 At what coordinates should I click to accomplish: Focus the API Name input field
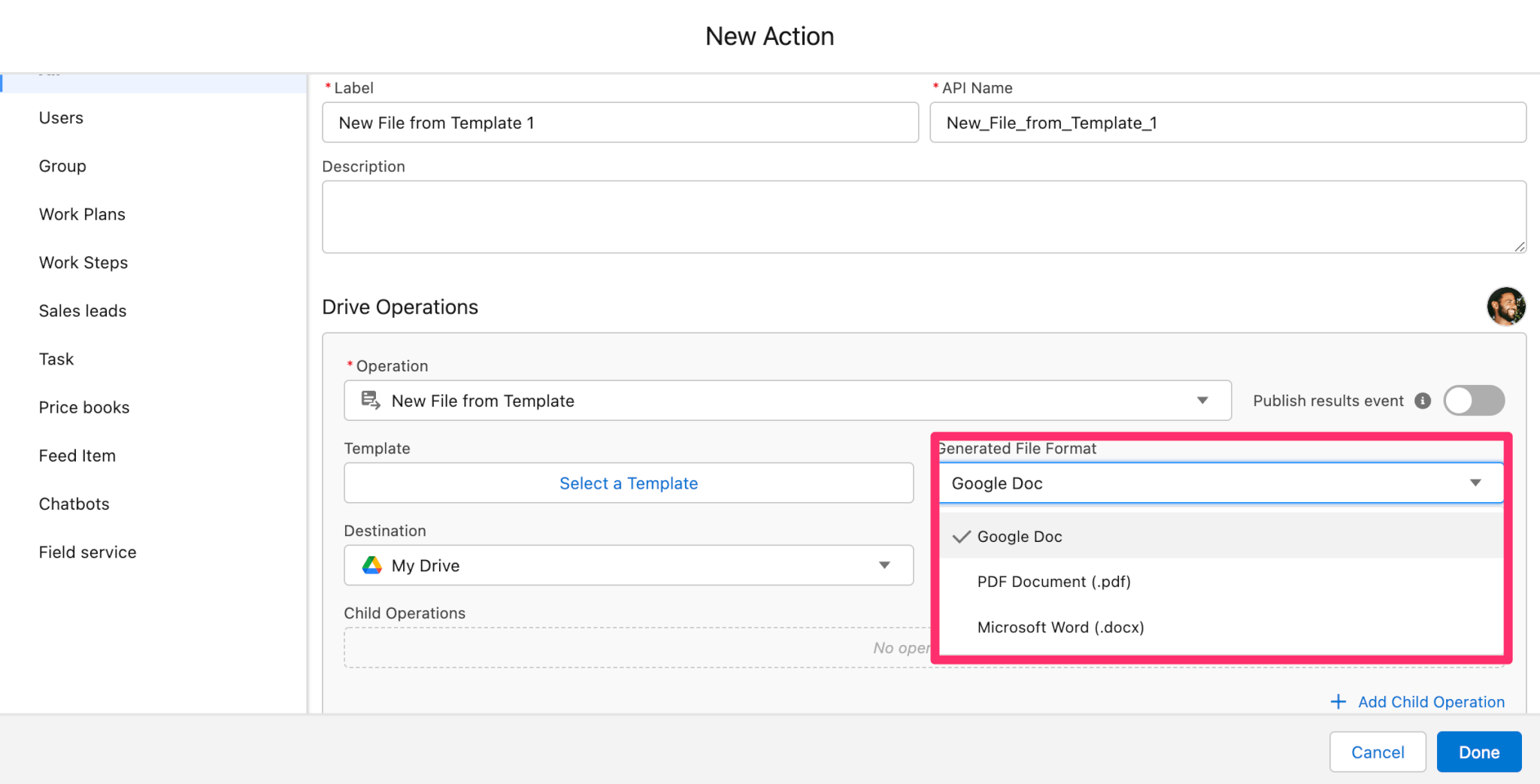tap(1228, 123)
